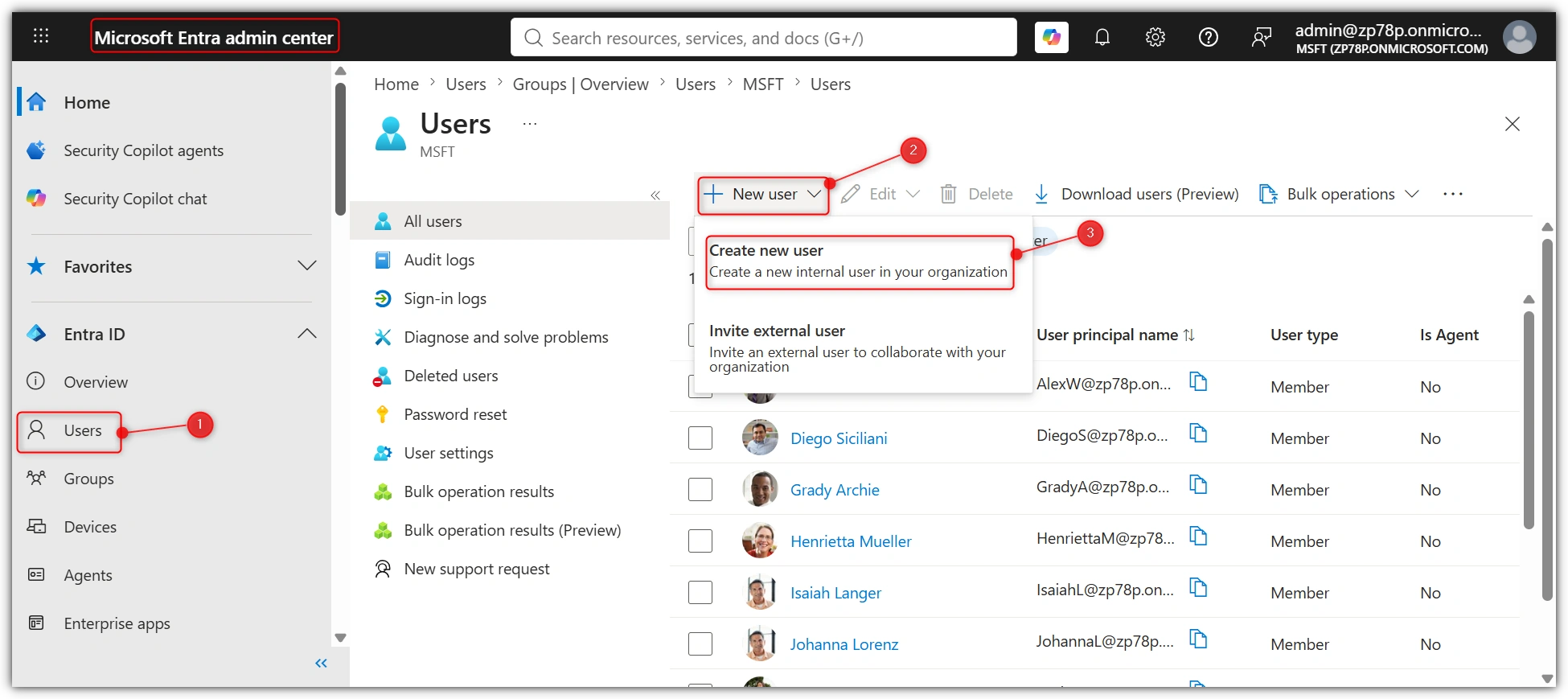This screenshot has width=1568, height=699.
Task: Copy IsaiahL user principal name
Action: pyautogui.click(x=1198, y=587)
